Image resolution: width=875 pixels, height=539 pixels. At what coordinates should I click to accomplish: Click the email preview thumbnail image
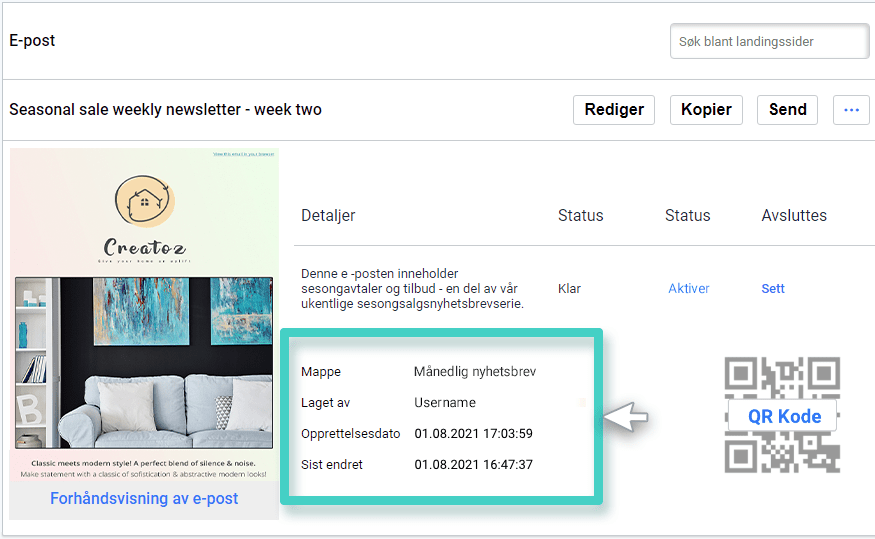point(144,314)
